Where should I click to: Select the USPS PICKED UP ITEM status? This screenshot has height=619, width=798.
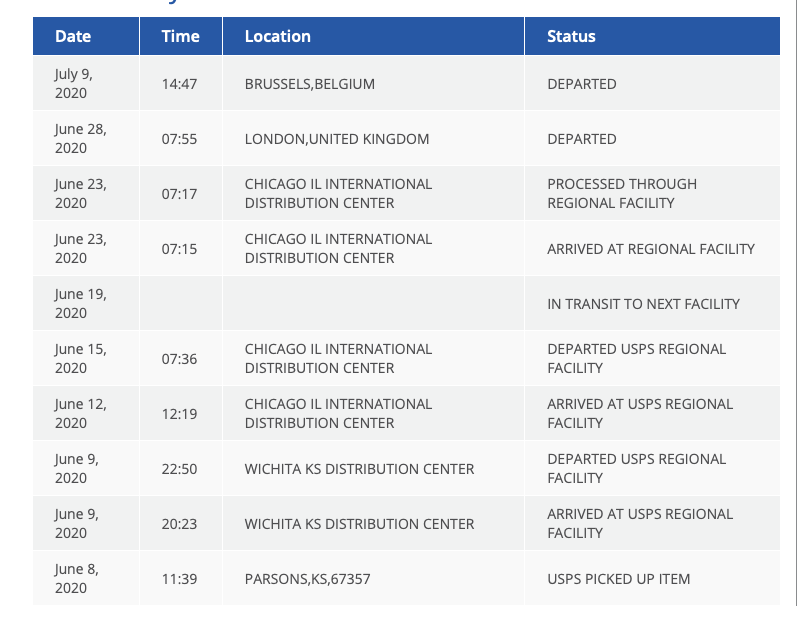[618, 579]
